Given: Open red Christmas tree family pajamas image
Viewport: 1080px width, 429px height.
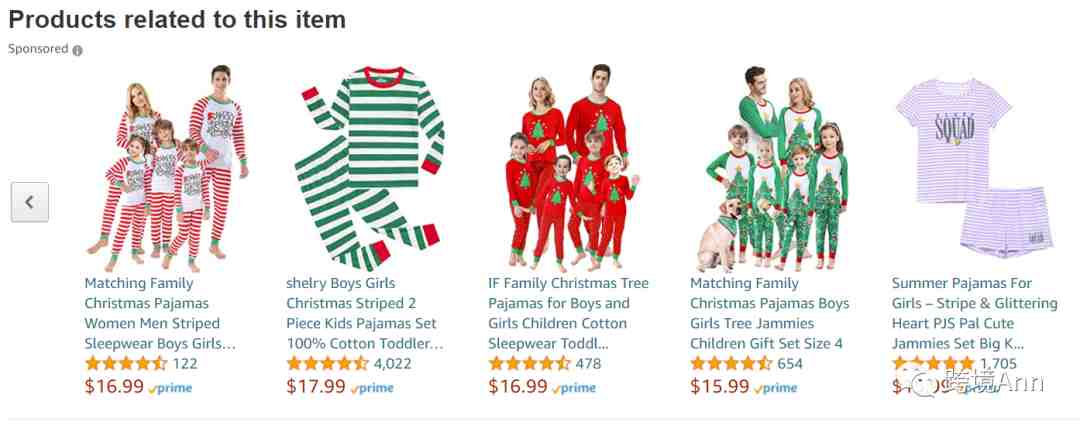Looking at the screenshot, I should point(570,168).
